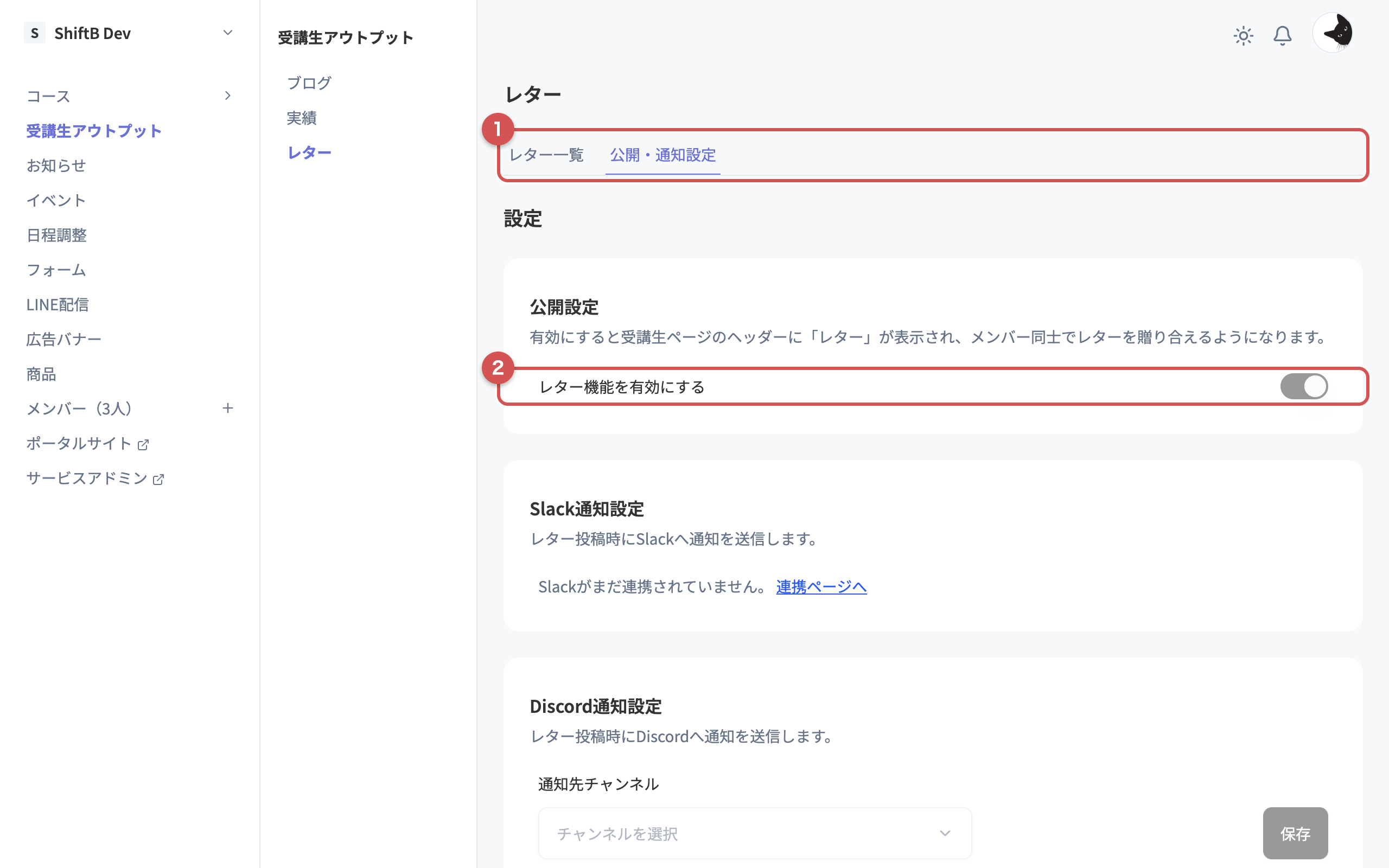Expand the コース chevron
The width and height of the screenshot is (1389, 868).
pyautogui.click(x=228, y=95)
